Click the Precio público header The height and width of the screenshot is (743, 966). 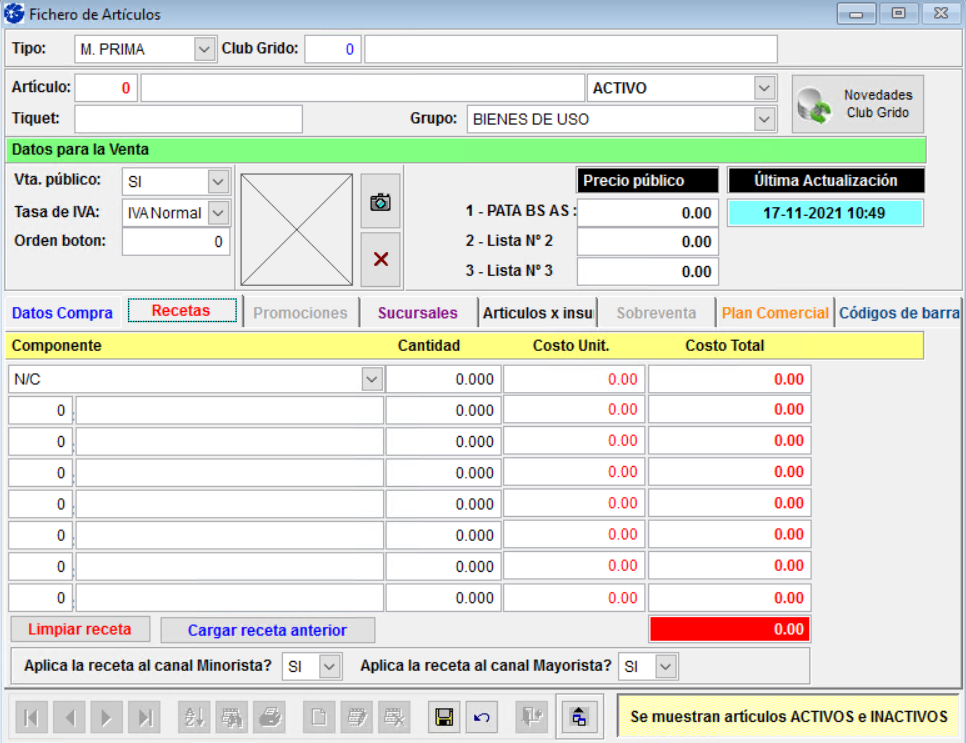647,181
